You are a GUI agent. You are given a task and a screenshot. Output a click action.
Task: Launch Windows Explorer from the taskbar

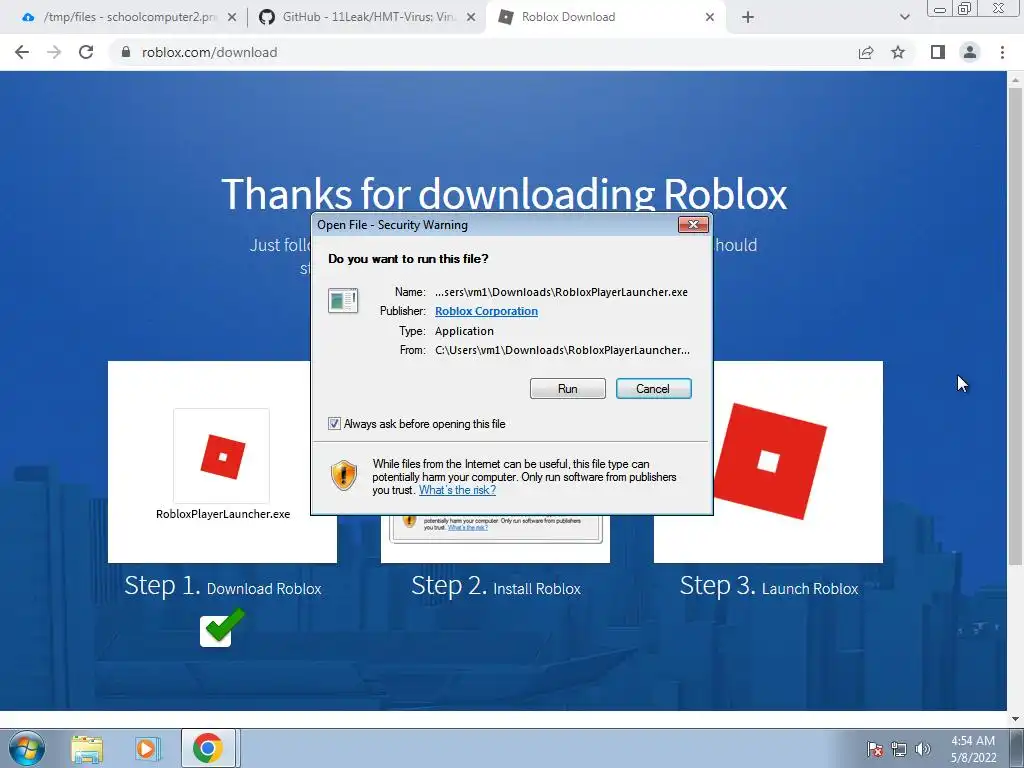coord(87,749)
